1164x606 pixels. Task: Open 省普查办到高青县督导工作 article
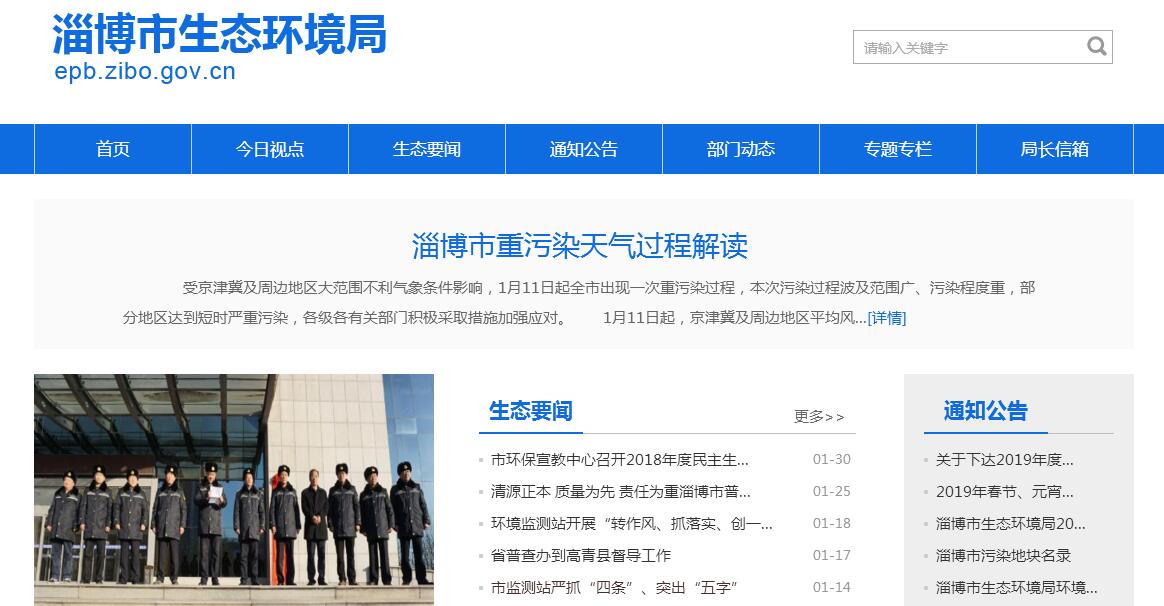580,555
